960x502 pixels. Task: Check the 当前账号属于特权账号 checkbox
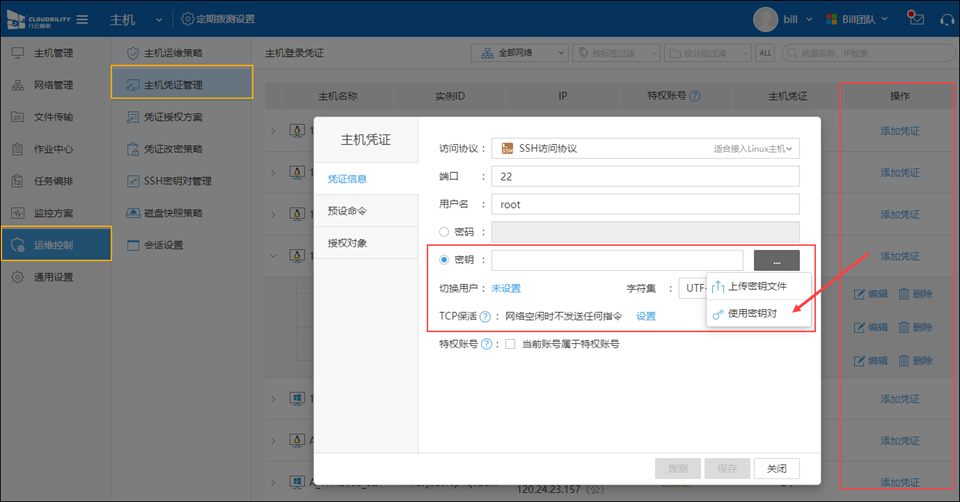(510, 344)
